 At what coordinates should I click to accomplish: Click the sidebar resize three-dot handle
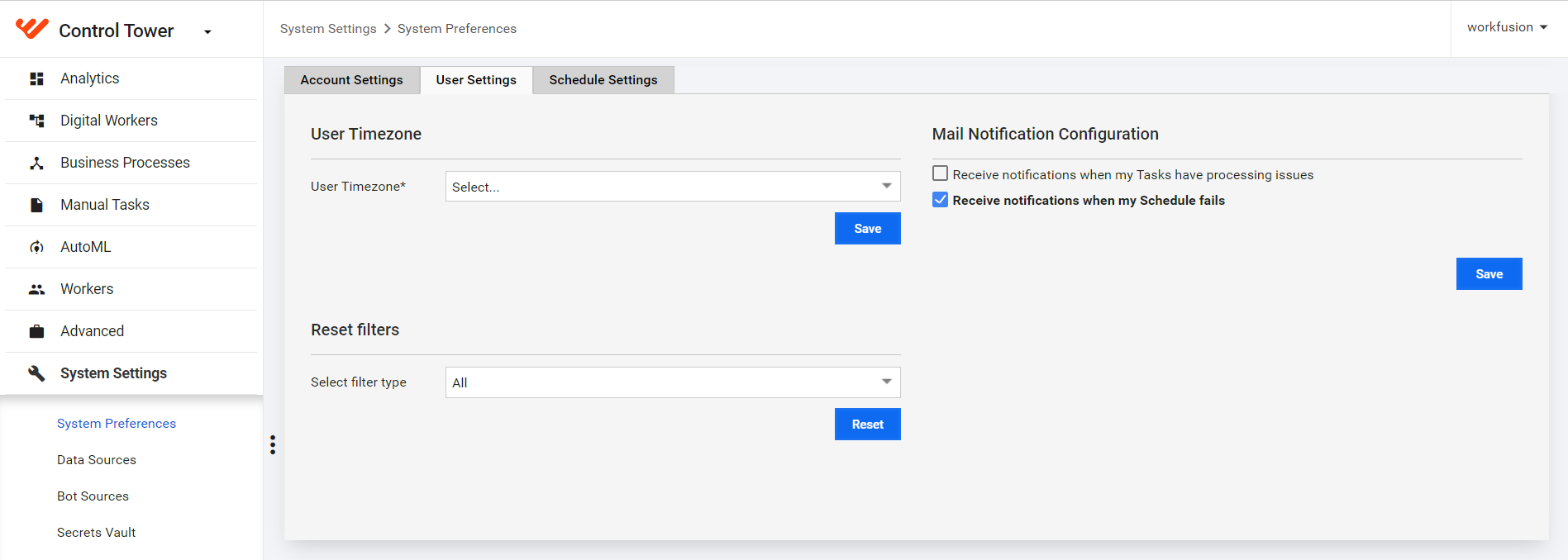273,444
